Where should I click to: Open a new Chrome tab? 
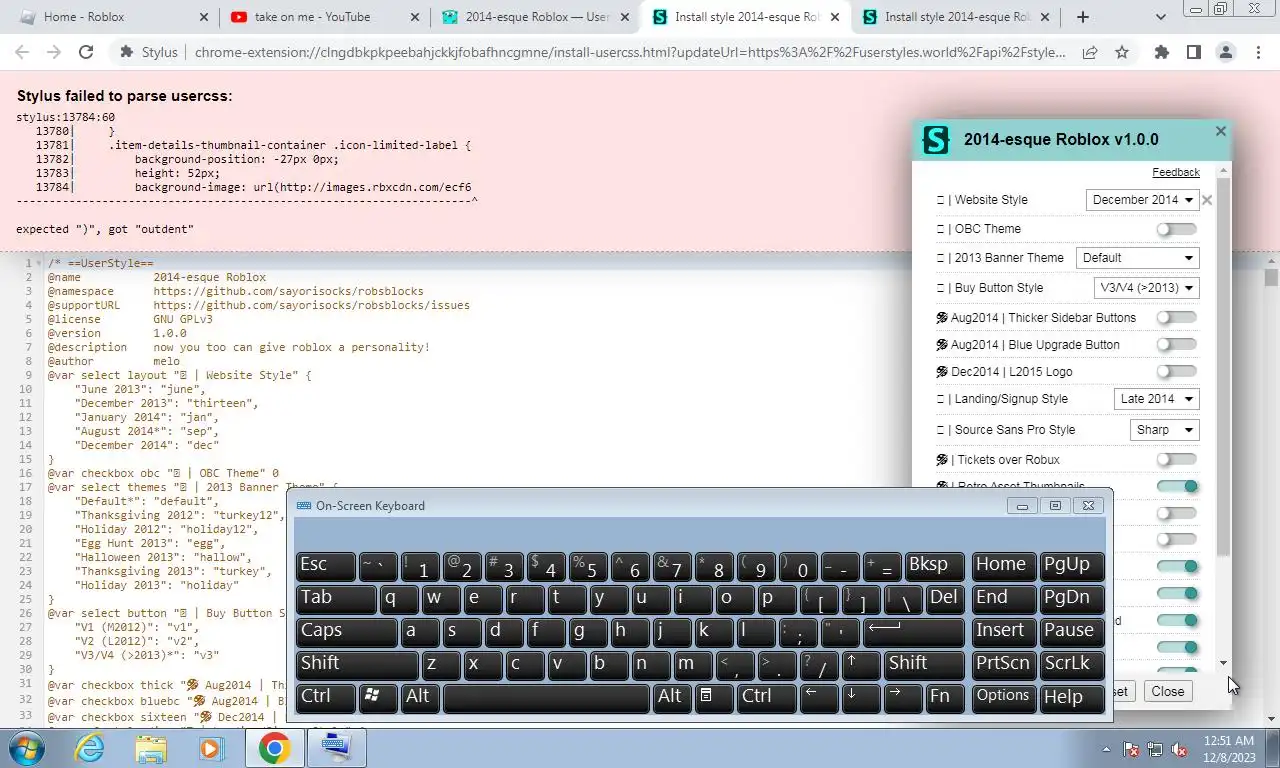tap(1082, 17)
